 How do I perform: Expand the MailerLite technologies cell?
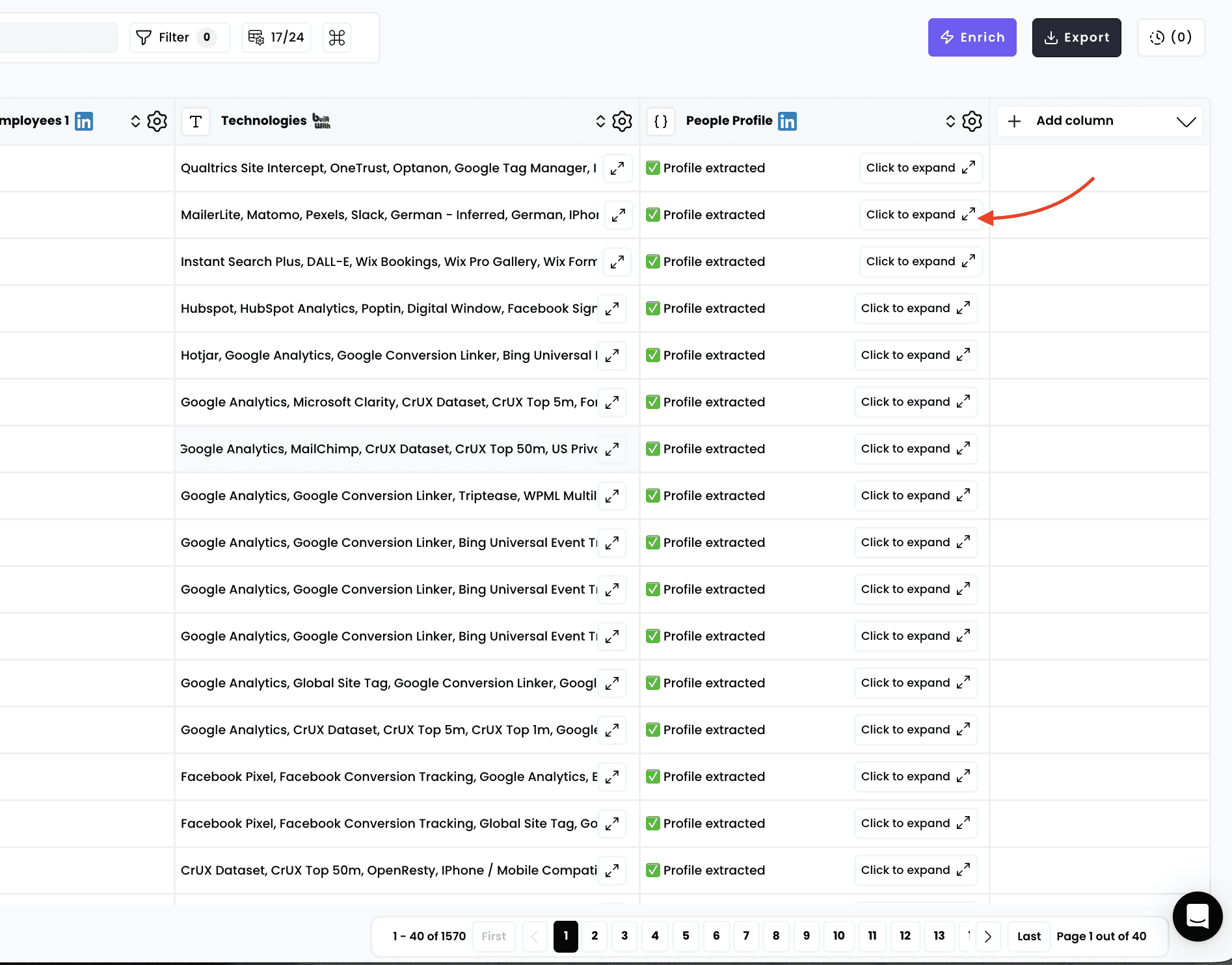click(x=618, y=215)
